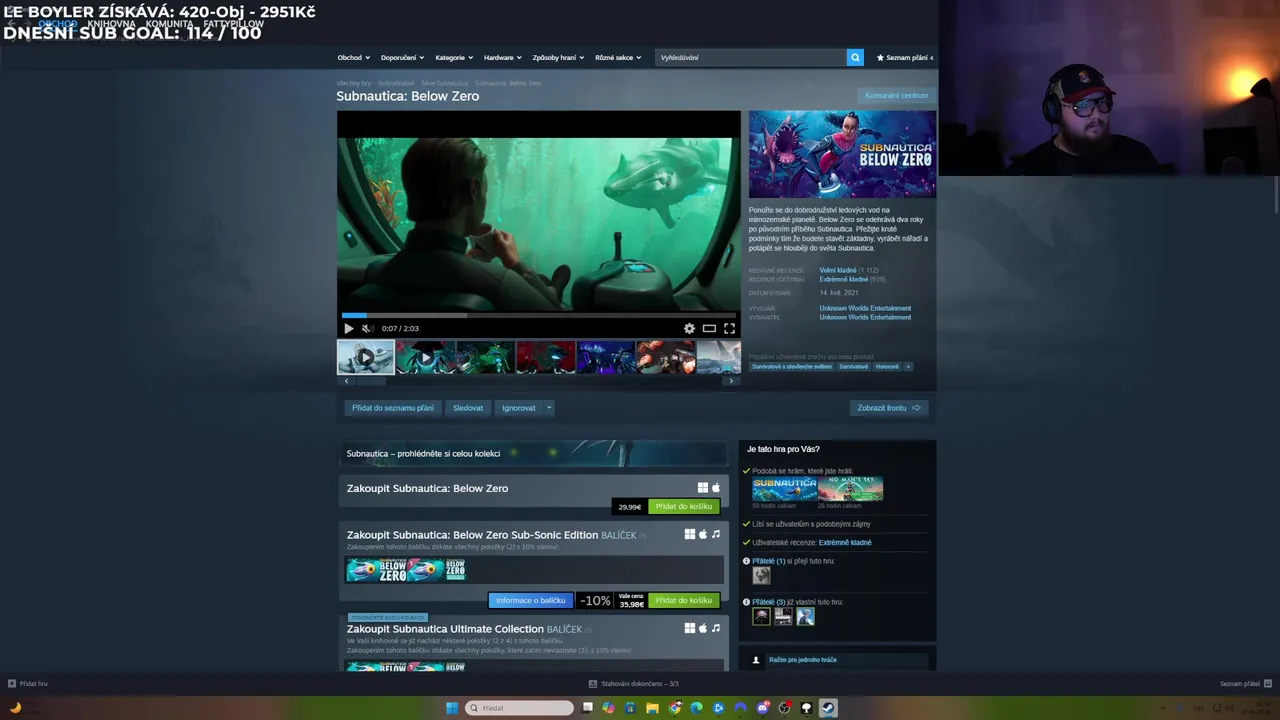Open KOMUNITA tab in Steam header

coord(170,24)
